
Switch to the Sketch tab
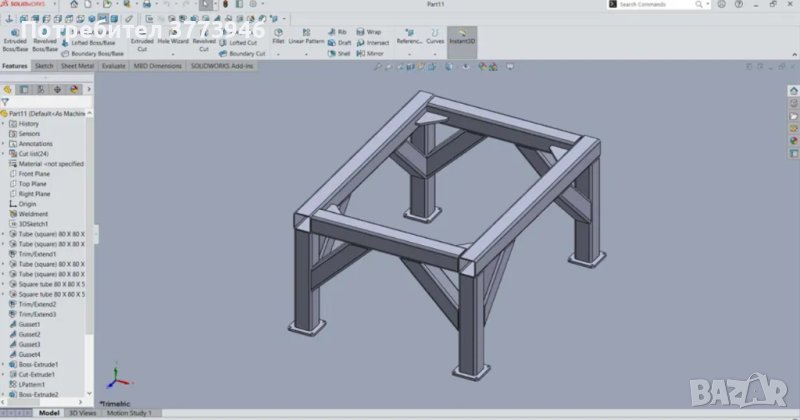(x=44, y=66)
